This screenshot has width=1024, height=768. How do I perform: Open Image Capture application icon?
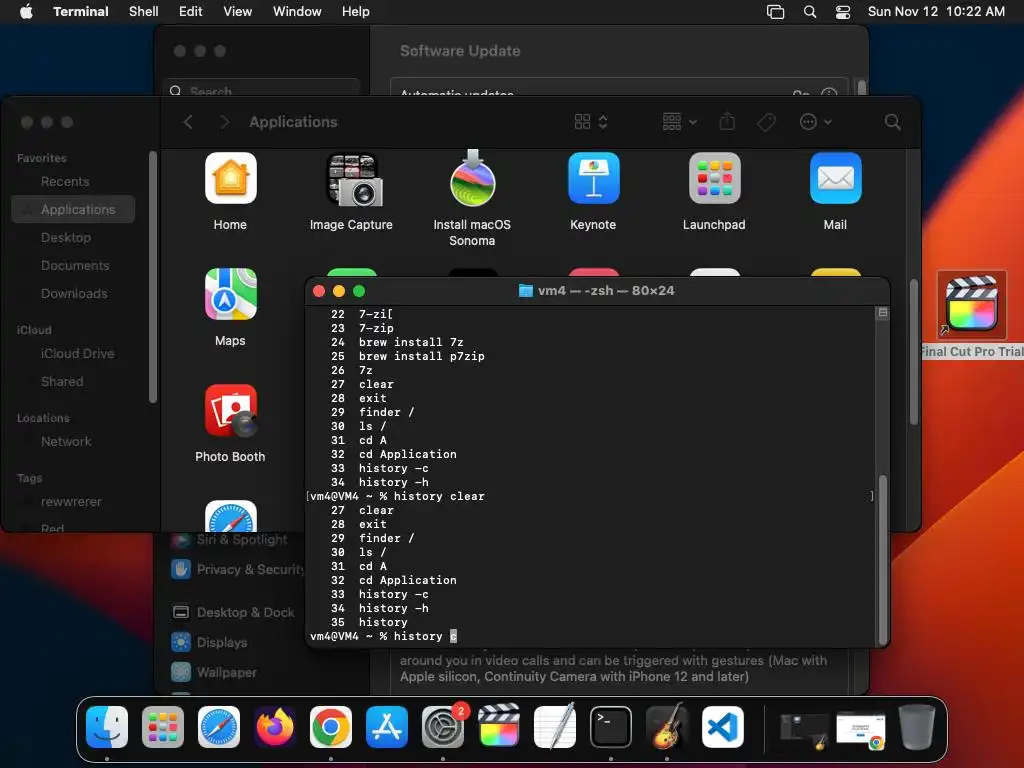(x=354, y=180)
